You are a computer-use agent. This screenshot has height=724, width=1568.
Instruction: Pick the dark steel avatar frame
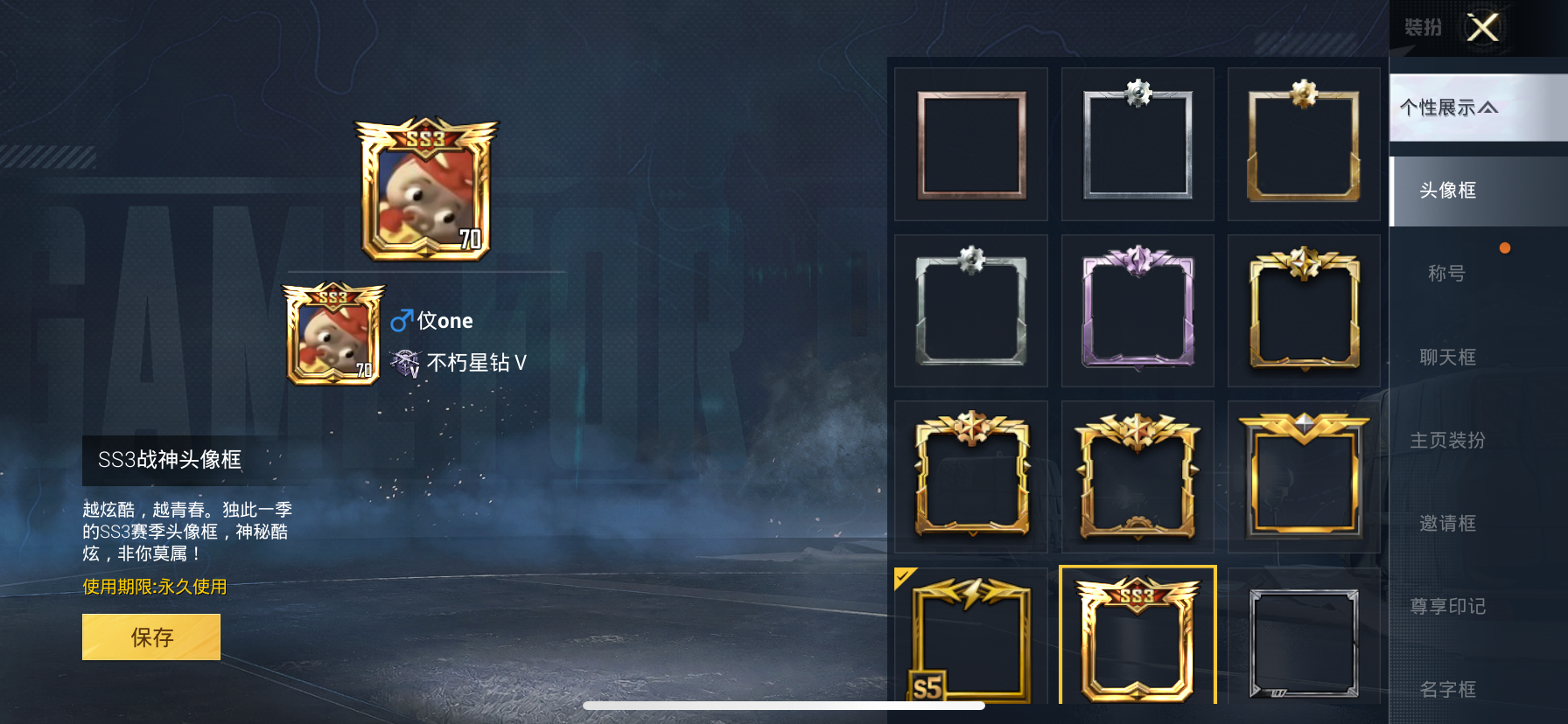tap(1304, 637)
